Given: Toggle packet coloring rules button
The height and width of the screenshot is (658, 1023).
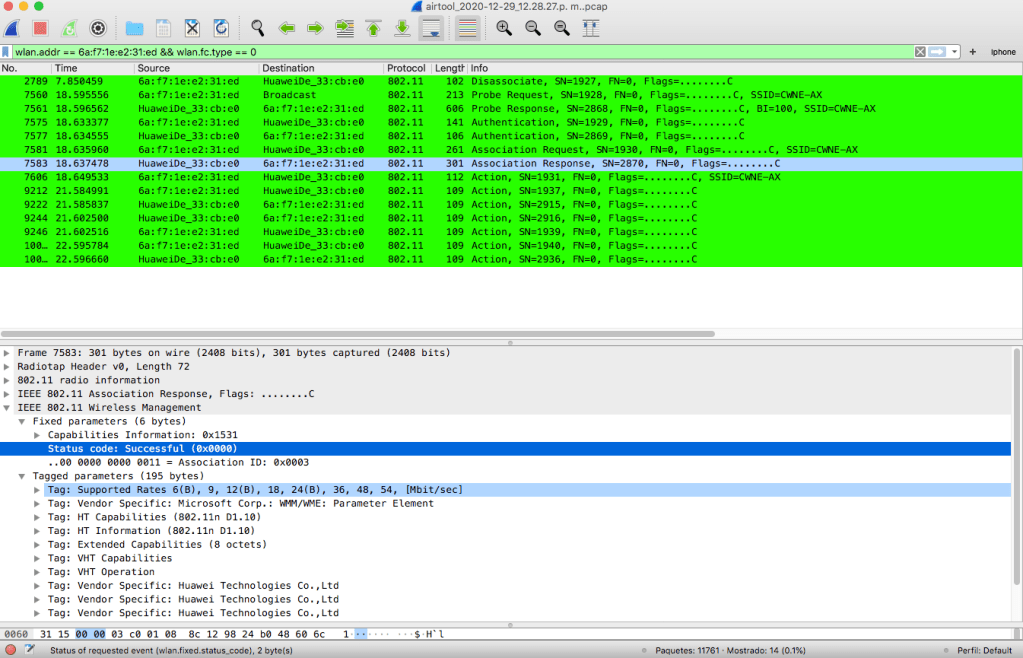Looking at the screenshot, I should coord(466,28).
